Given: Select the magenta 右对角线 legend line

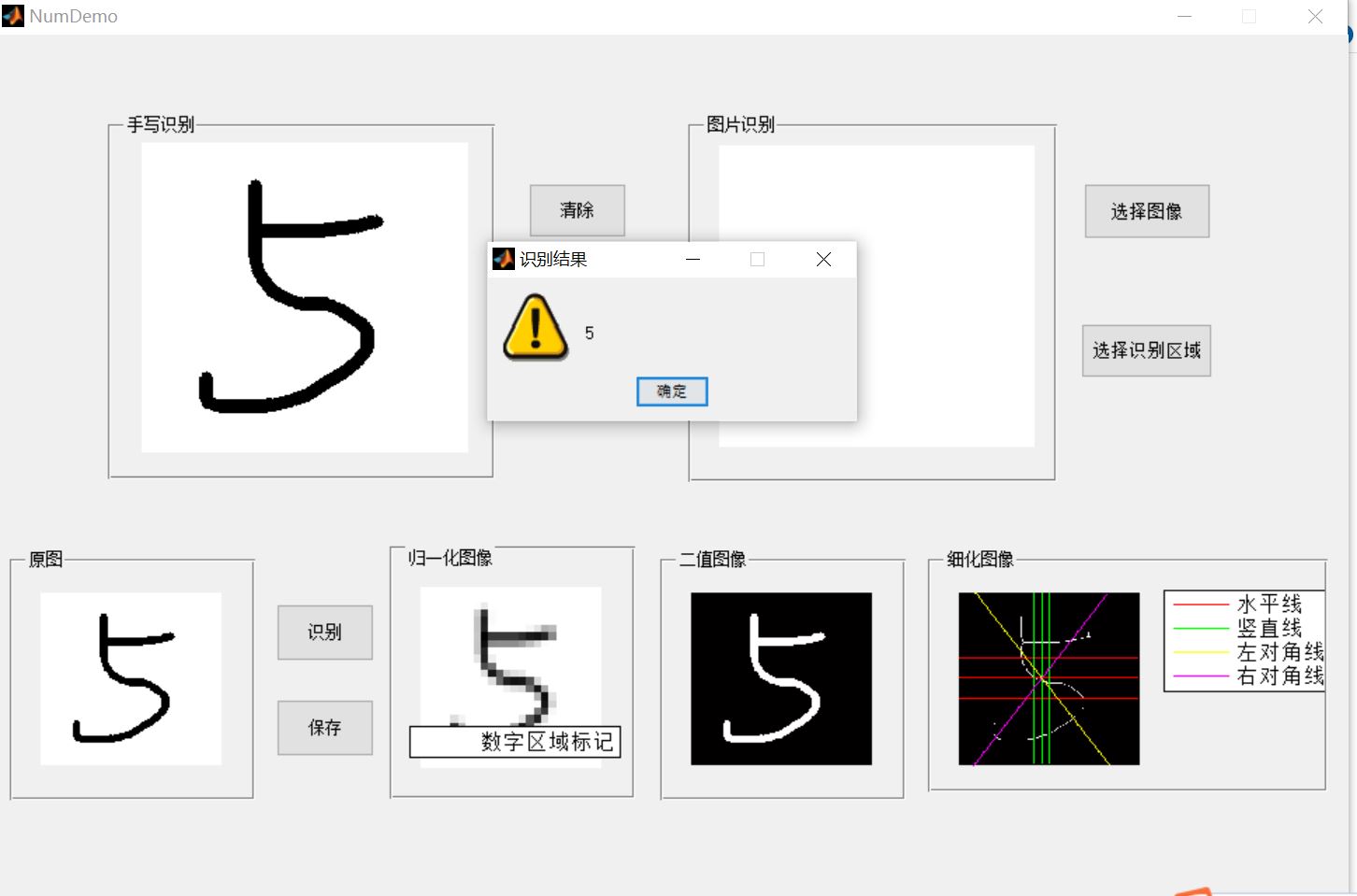Looking at the screenshot, I should pyautogui.click(x=1201, y=676).
